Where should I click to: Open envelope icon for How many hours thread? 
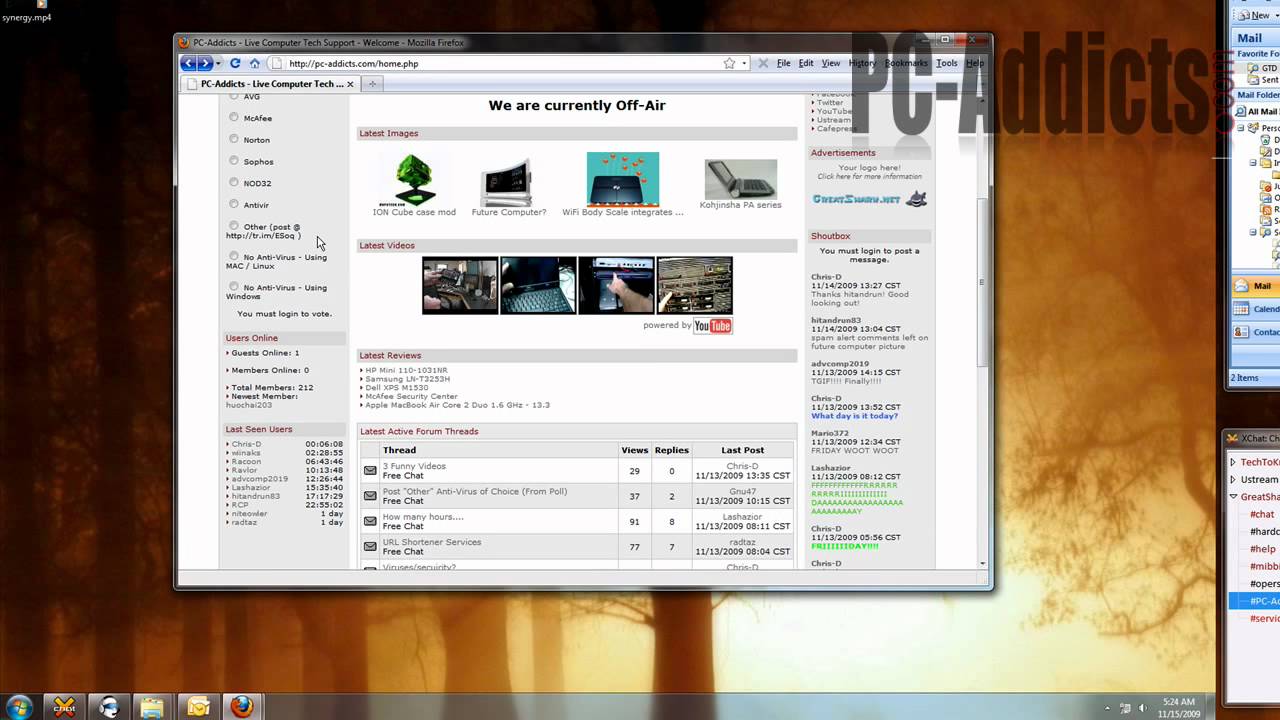tap(370, 521)
